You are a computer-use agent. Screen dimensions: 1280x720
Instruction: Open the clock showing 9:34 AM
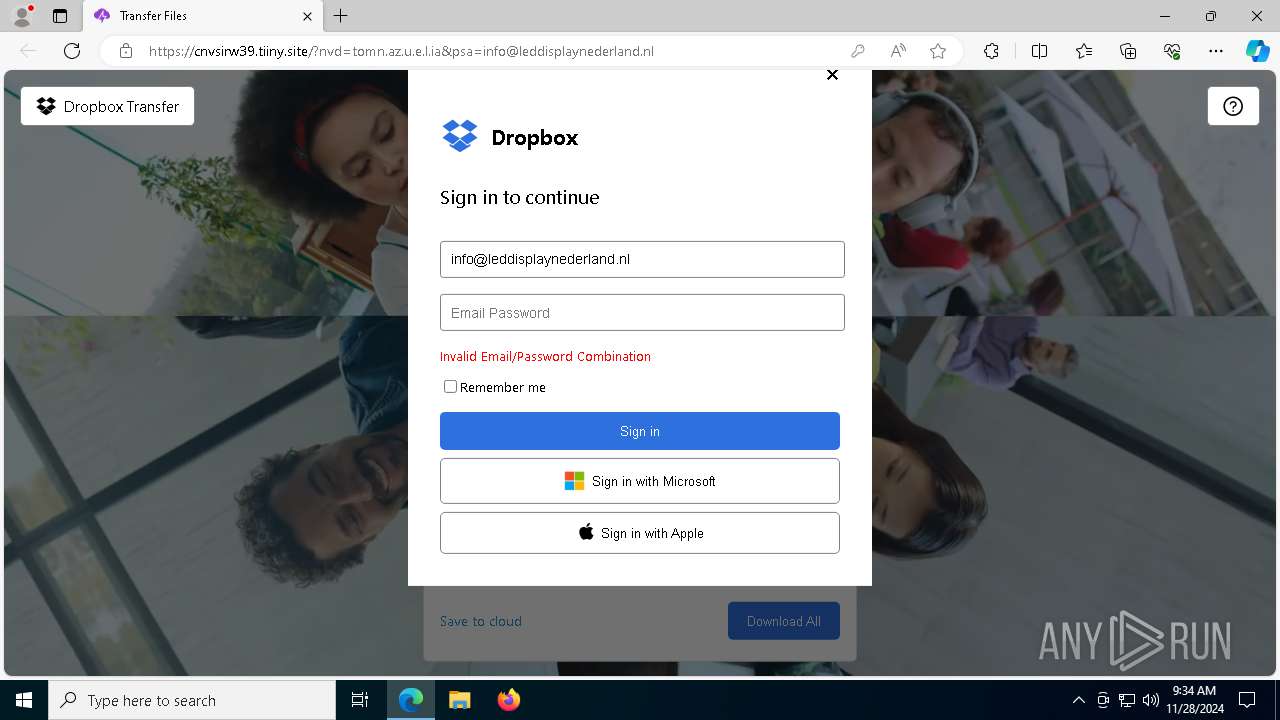coord(1195,700)
